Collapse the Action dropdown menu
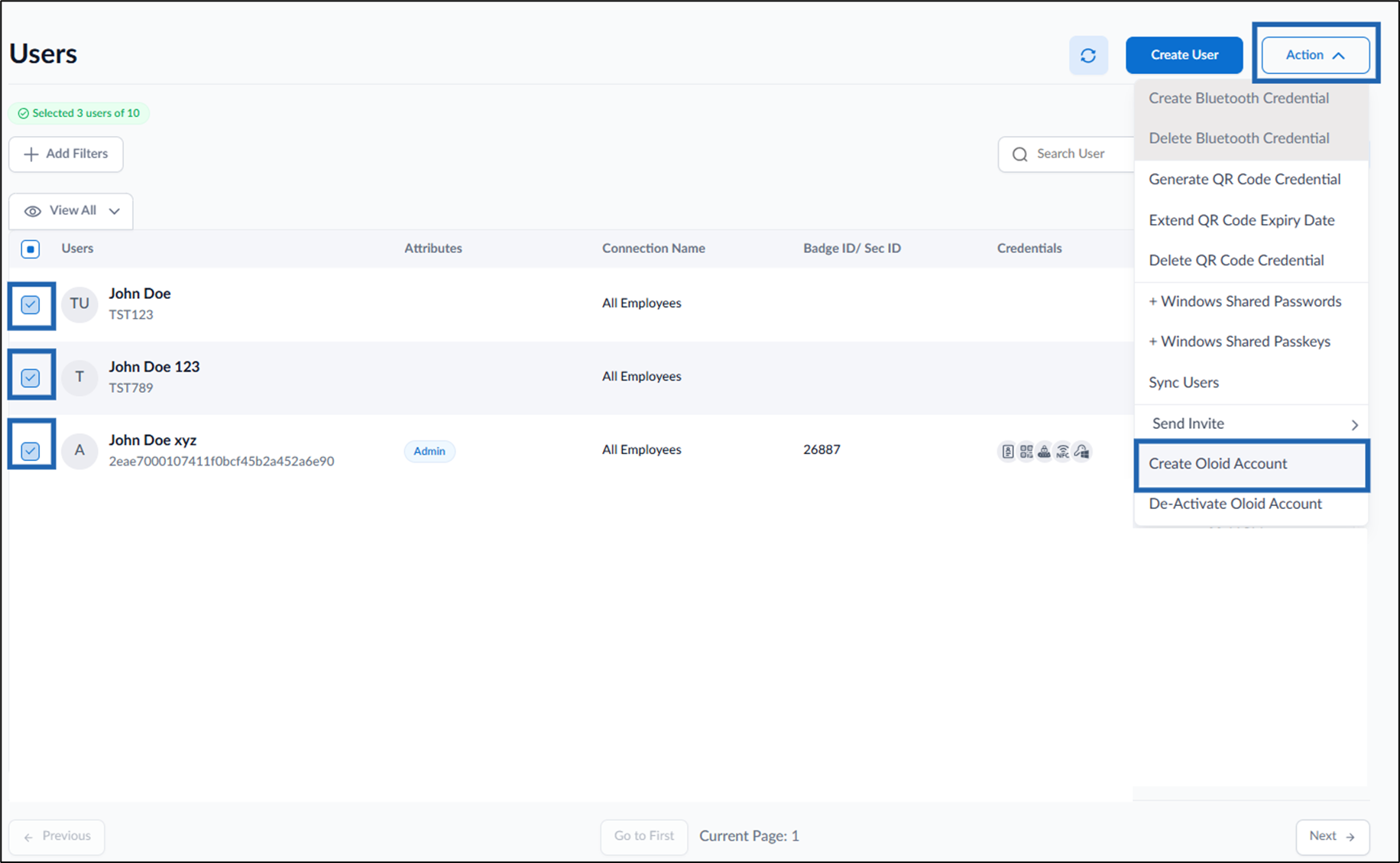1400x863 pixels. [1315, 55]
